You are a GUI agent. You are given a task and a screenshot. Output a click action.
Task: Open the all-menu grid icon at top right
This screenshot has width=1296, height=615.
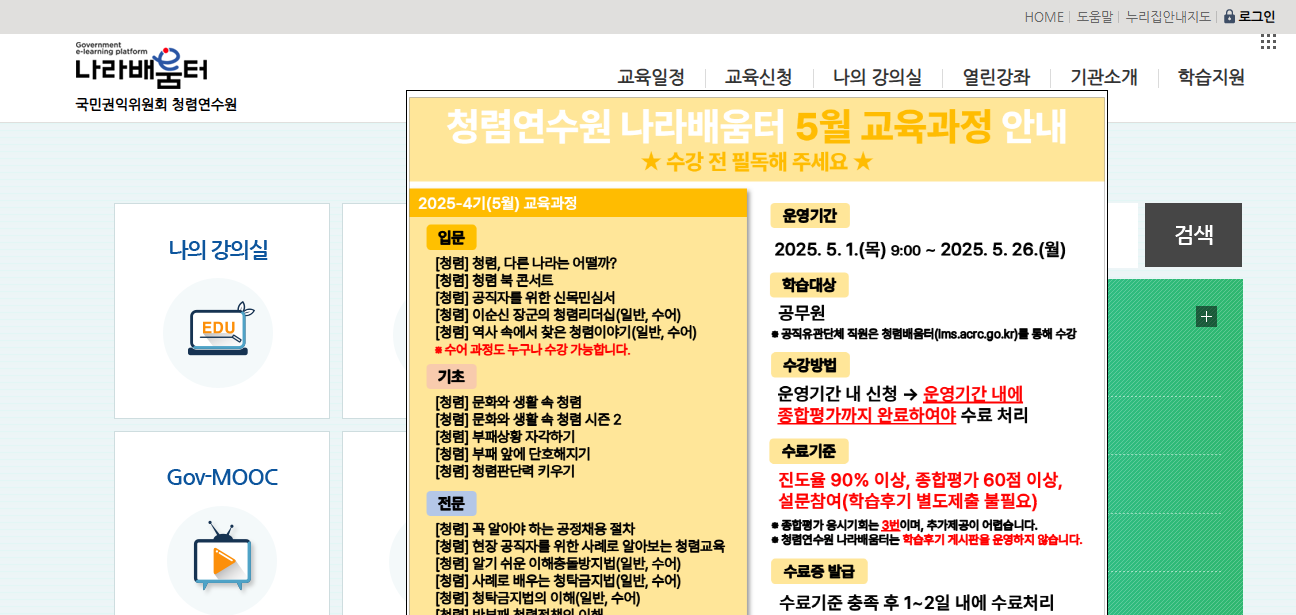[x=1269, y=41]
